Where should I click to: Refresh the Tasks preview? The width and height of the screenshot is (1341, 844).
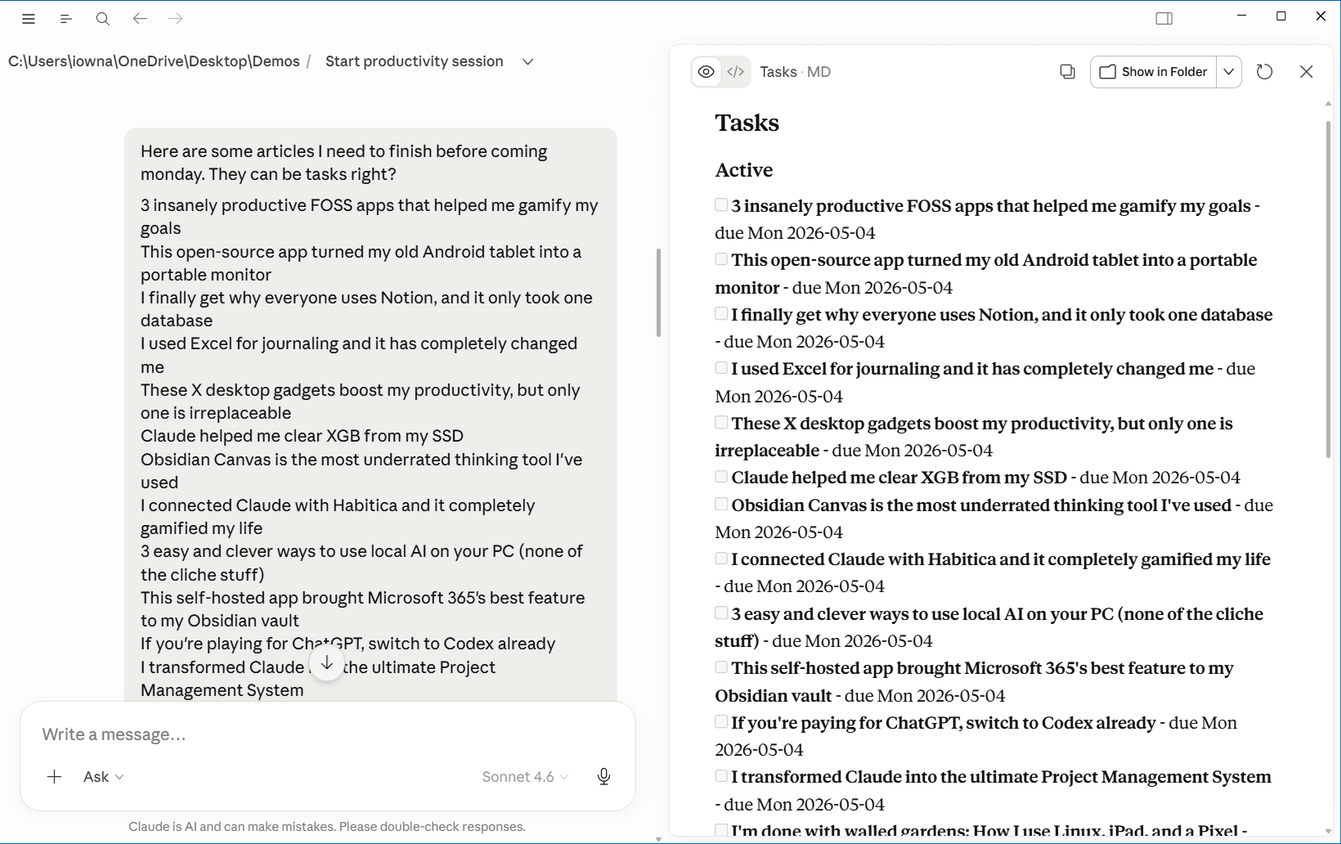1265,72
